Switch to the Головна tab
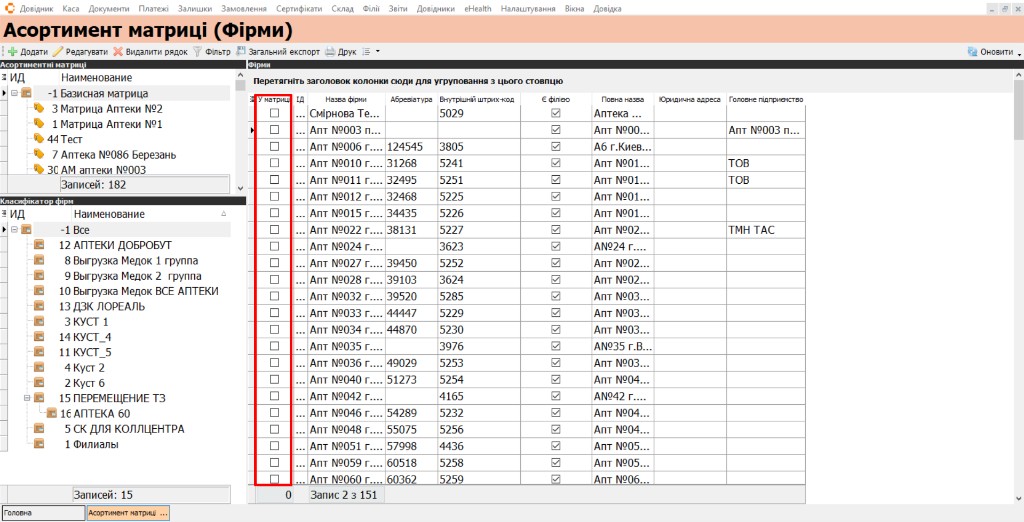This screenshot has height=522, width=1024. point(43,513)
